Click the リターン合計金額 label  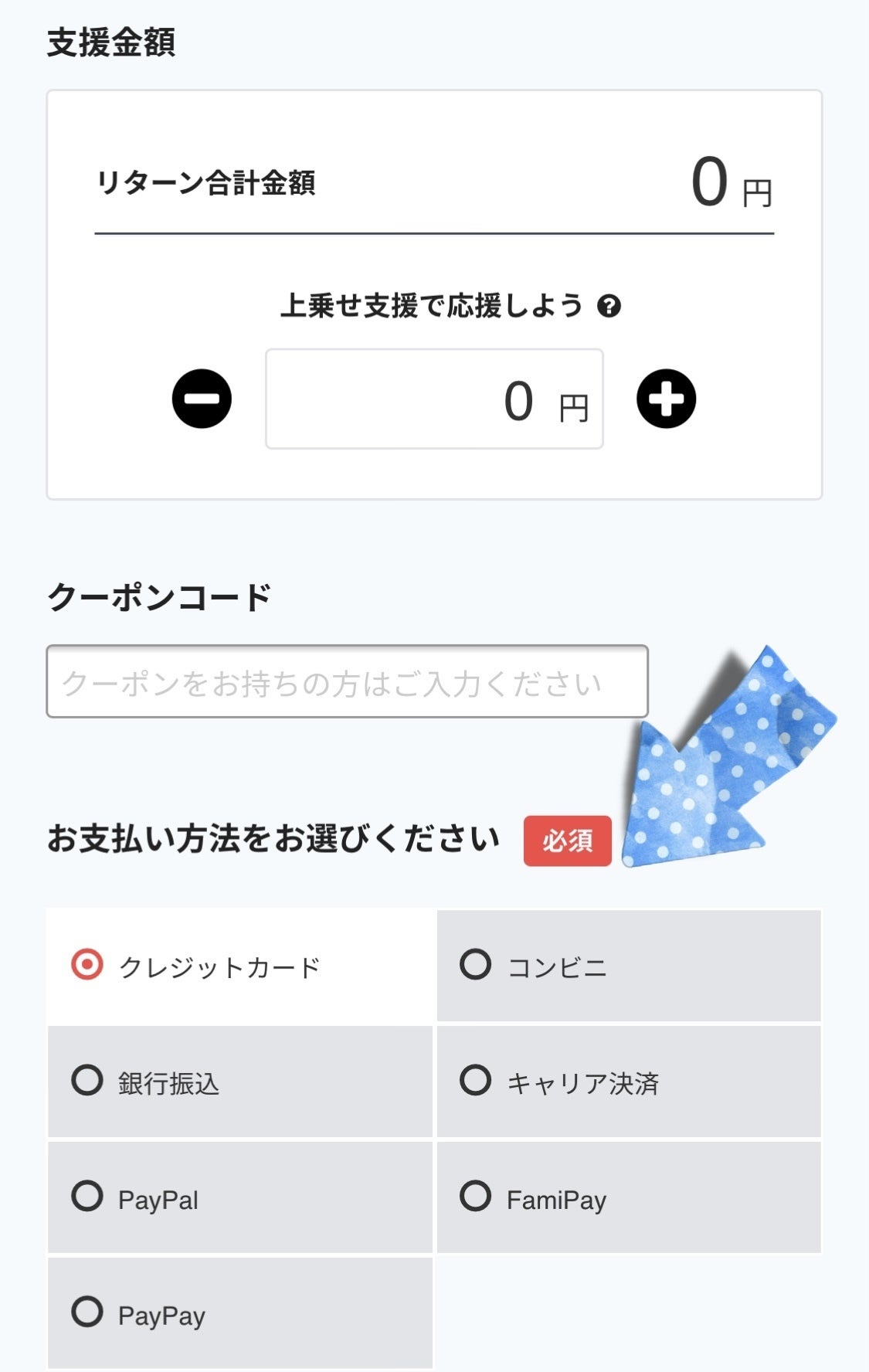(x=205, y=184)
